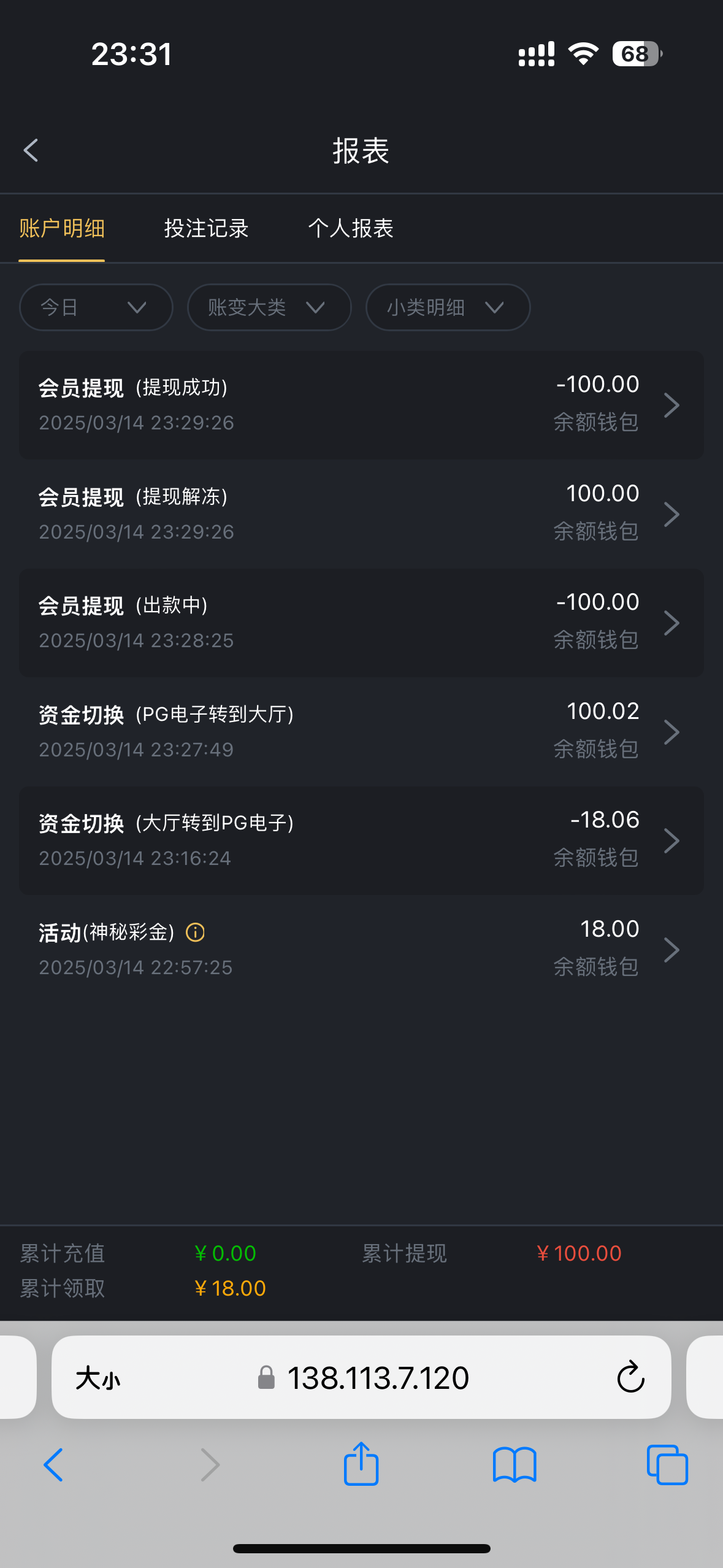Viewport: 723px width, 1568px height.
Task: Tap the info icon next to 活动(神秘彩金)
Action: point(195,932)
